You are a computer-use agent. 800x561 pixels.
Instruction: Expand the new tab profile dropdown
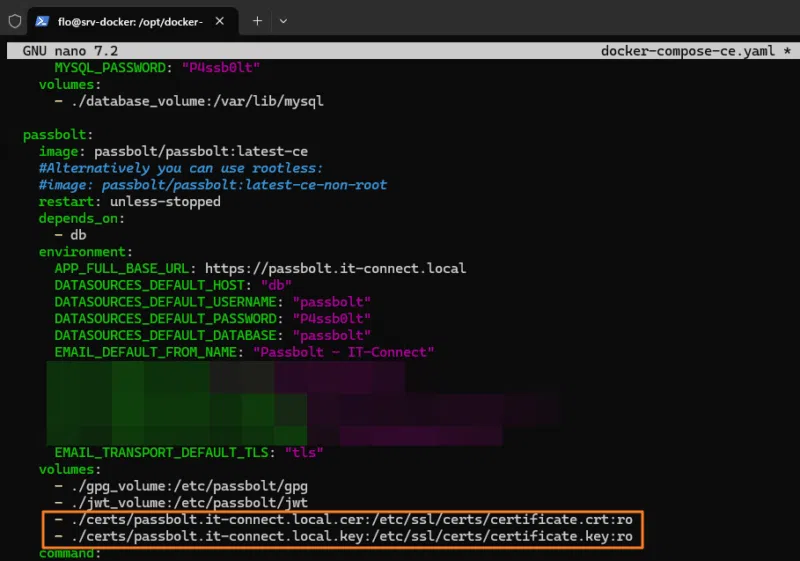283,21
